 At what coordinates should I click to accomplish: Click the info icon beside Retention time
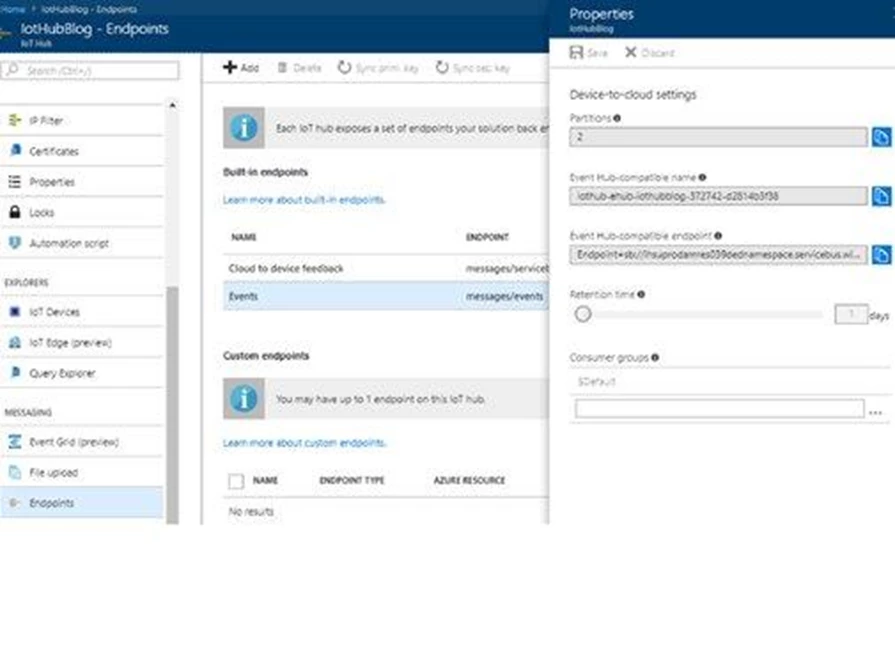641,295
